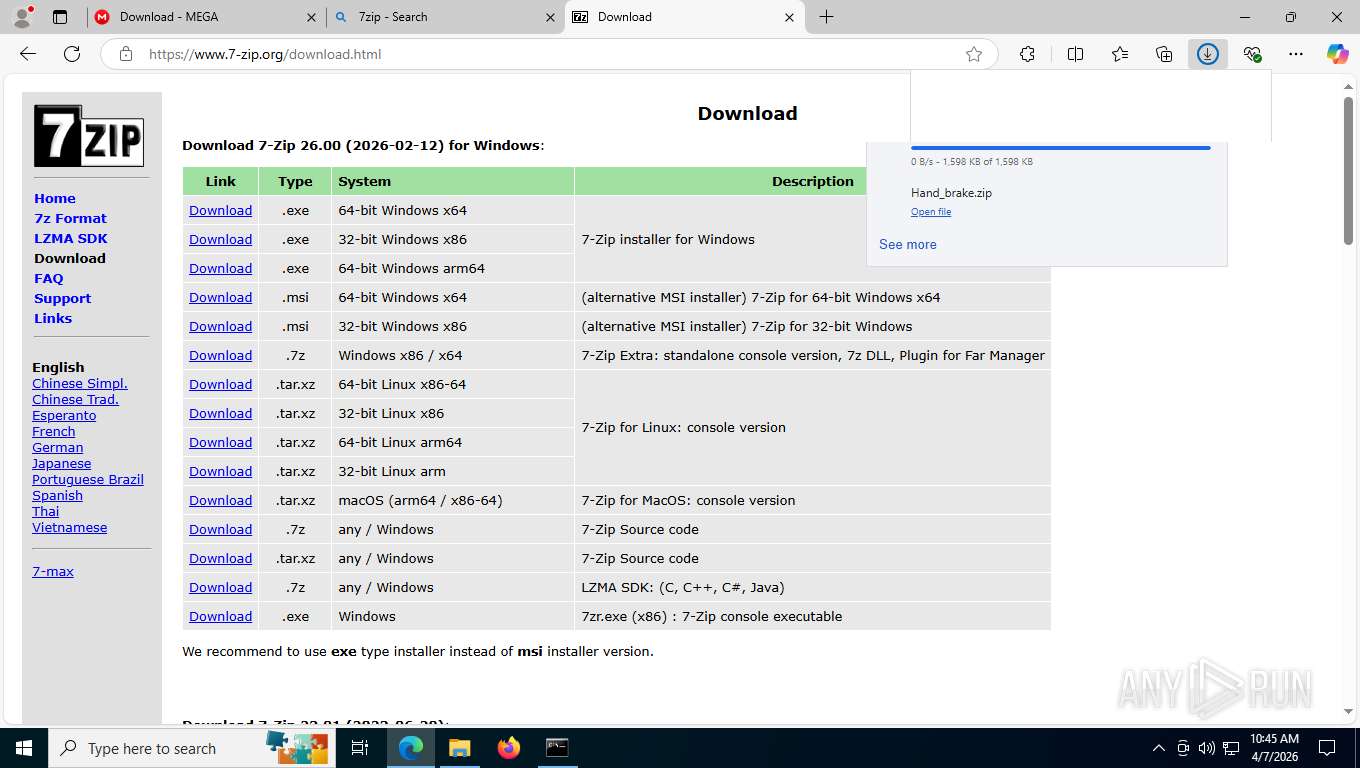1360x768 pixels.
Task: Click See more in downloads panel
Action: point(908,244)
